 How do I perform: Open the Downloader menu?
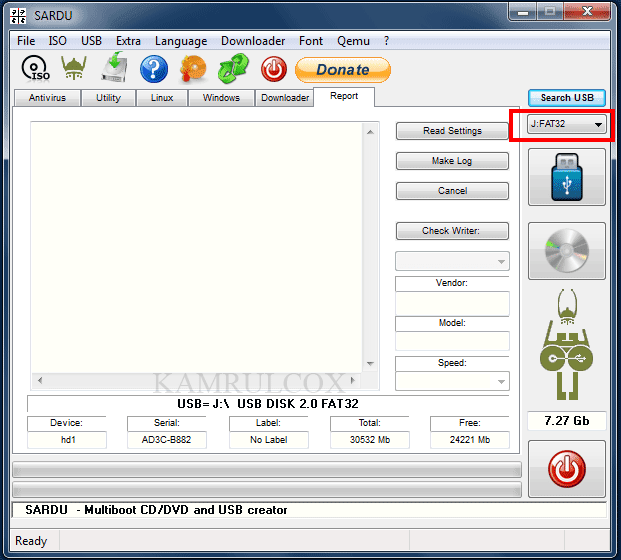[253, 41]
